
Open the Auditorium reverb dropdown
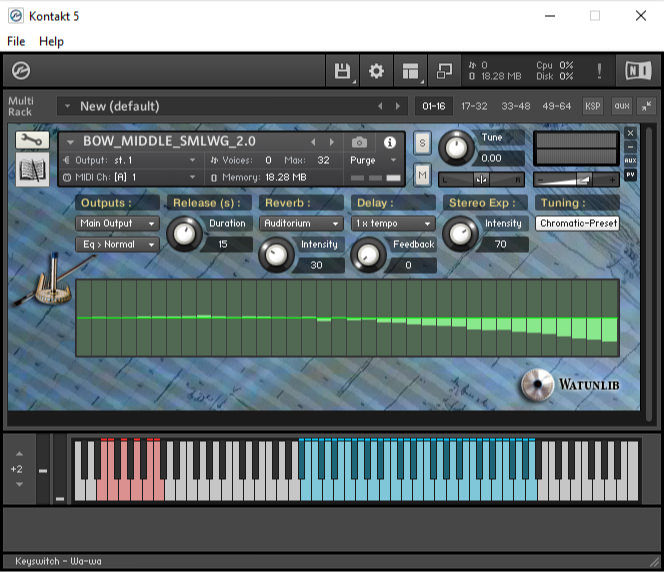[x=301, y=223]
